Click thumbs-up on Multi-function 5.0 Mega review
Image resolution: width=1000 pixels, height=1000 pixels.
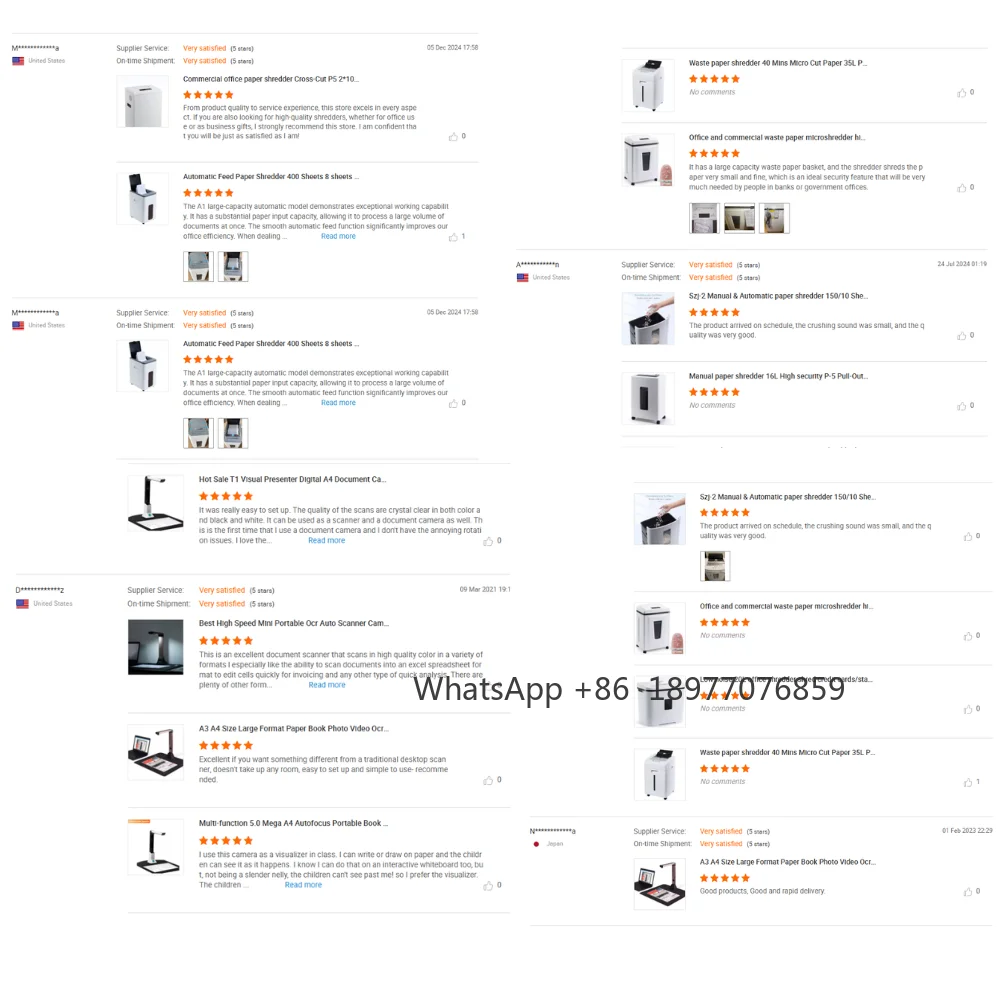tap(488, 885)
